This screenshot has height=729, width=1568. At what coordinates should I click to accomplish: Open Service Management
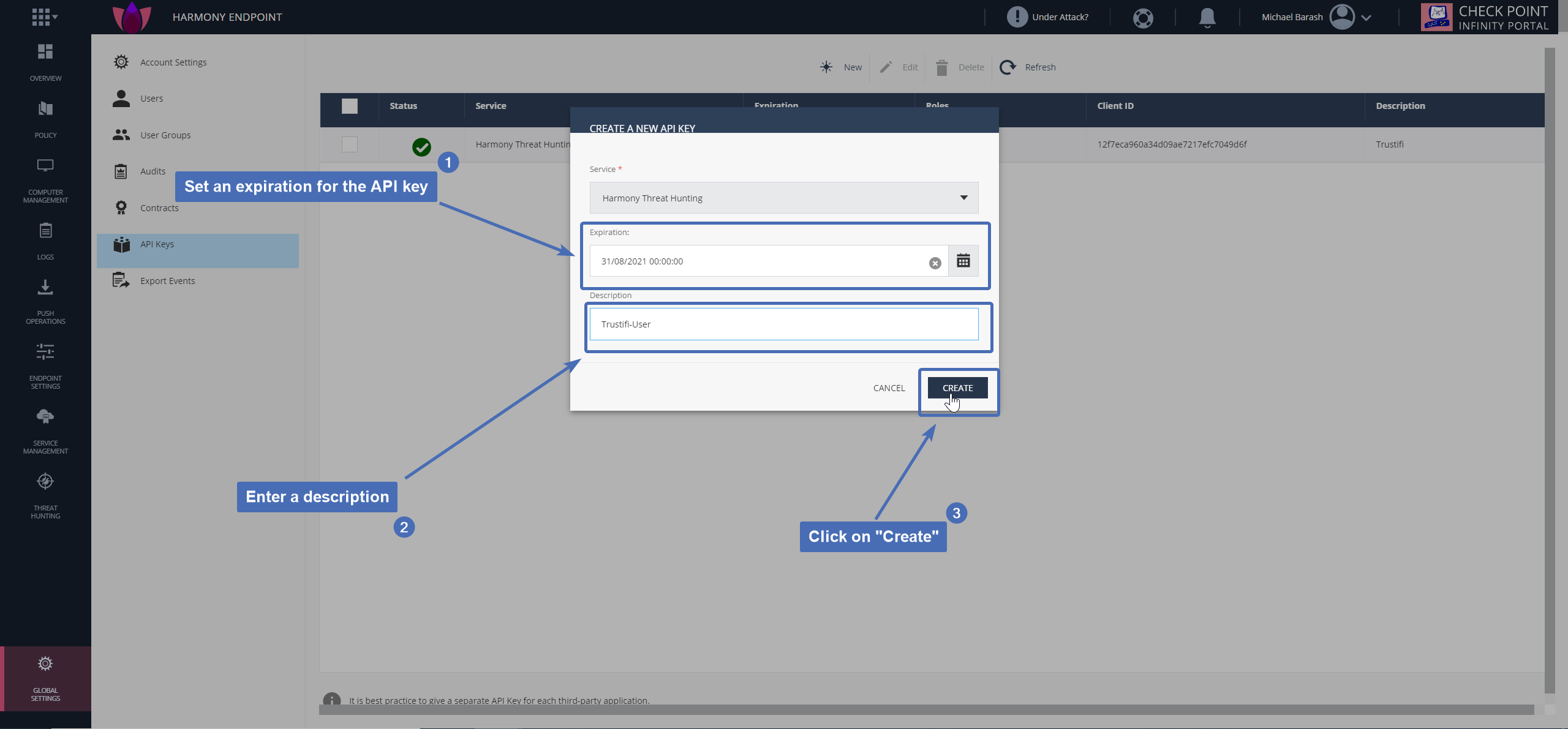pos(45,431)
